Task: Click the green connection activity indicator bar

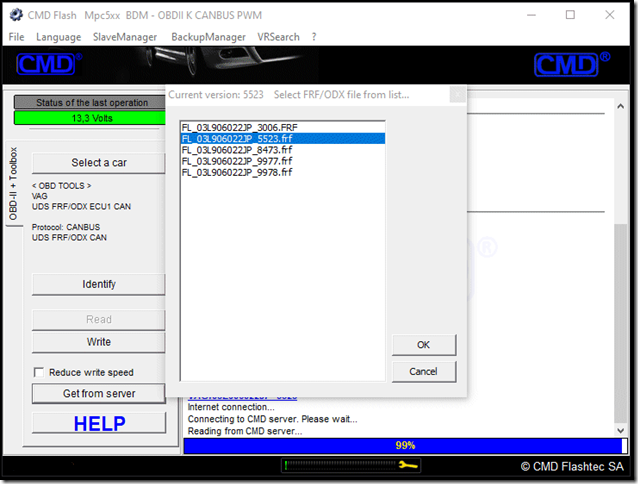Action: pyautogui.click(x=286, y=465)
